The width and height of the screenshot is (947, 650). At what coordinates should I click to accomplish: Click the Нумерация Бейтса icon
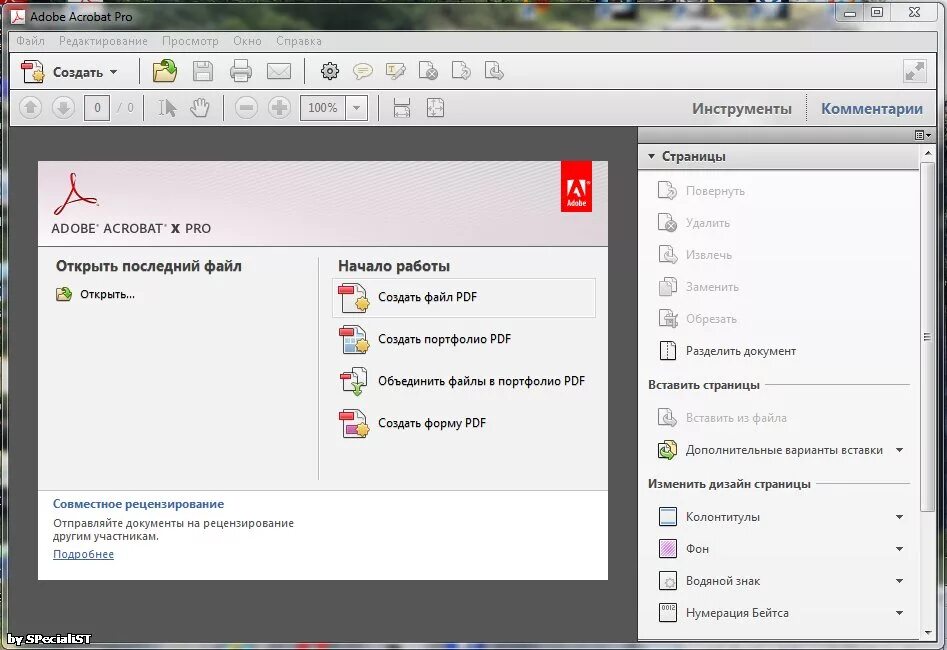(x=667, y=613)
